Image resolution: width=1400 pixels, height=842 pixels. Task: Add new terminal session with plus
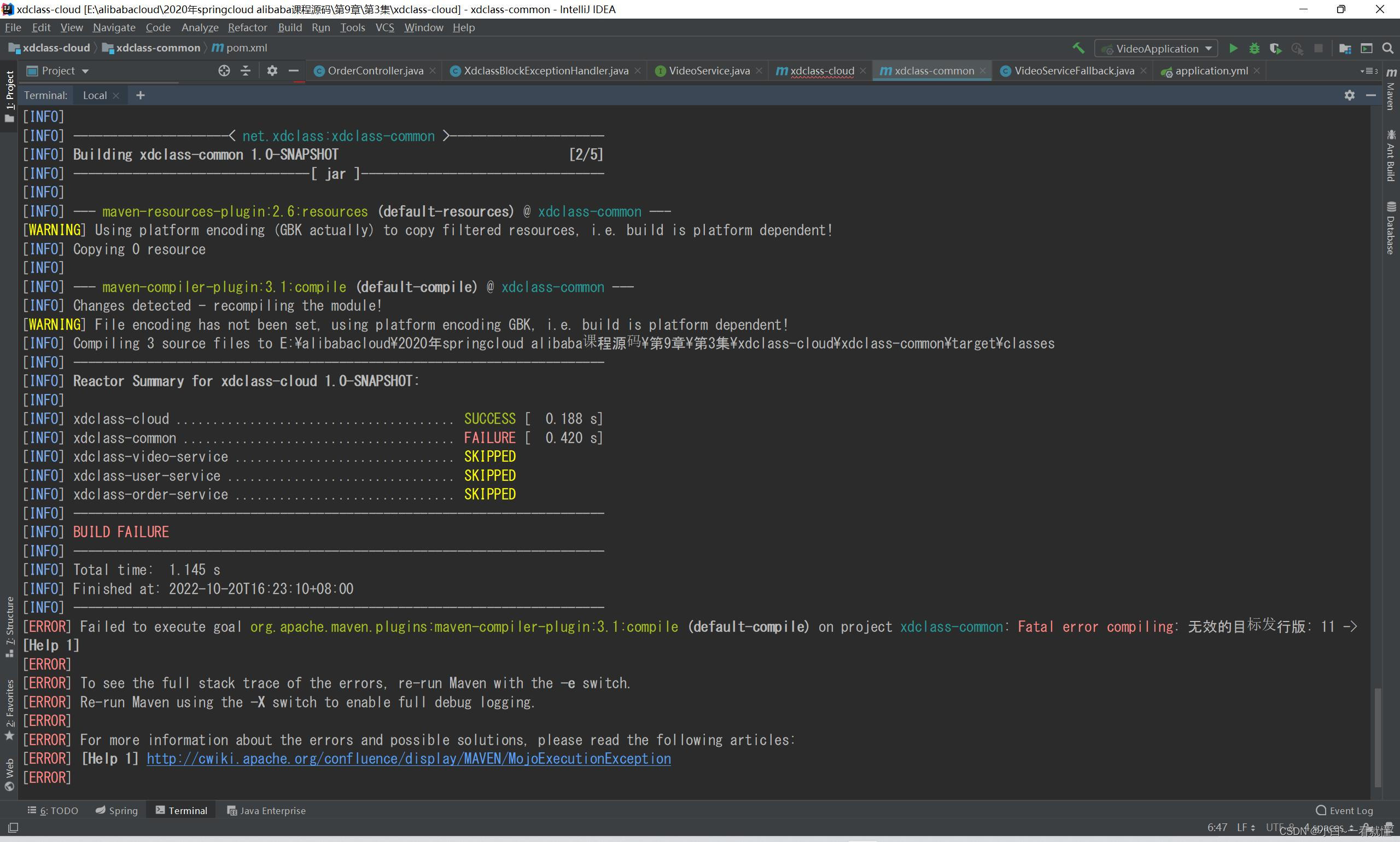(x=141, y=95)
